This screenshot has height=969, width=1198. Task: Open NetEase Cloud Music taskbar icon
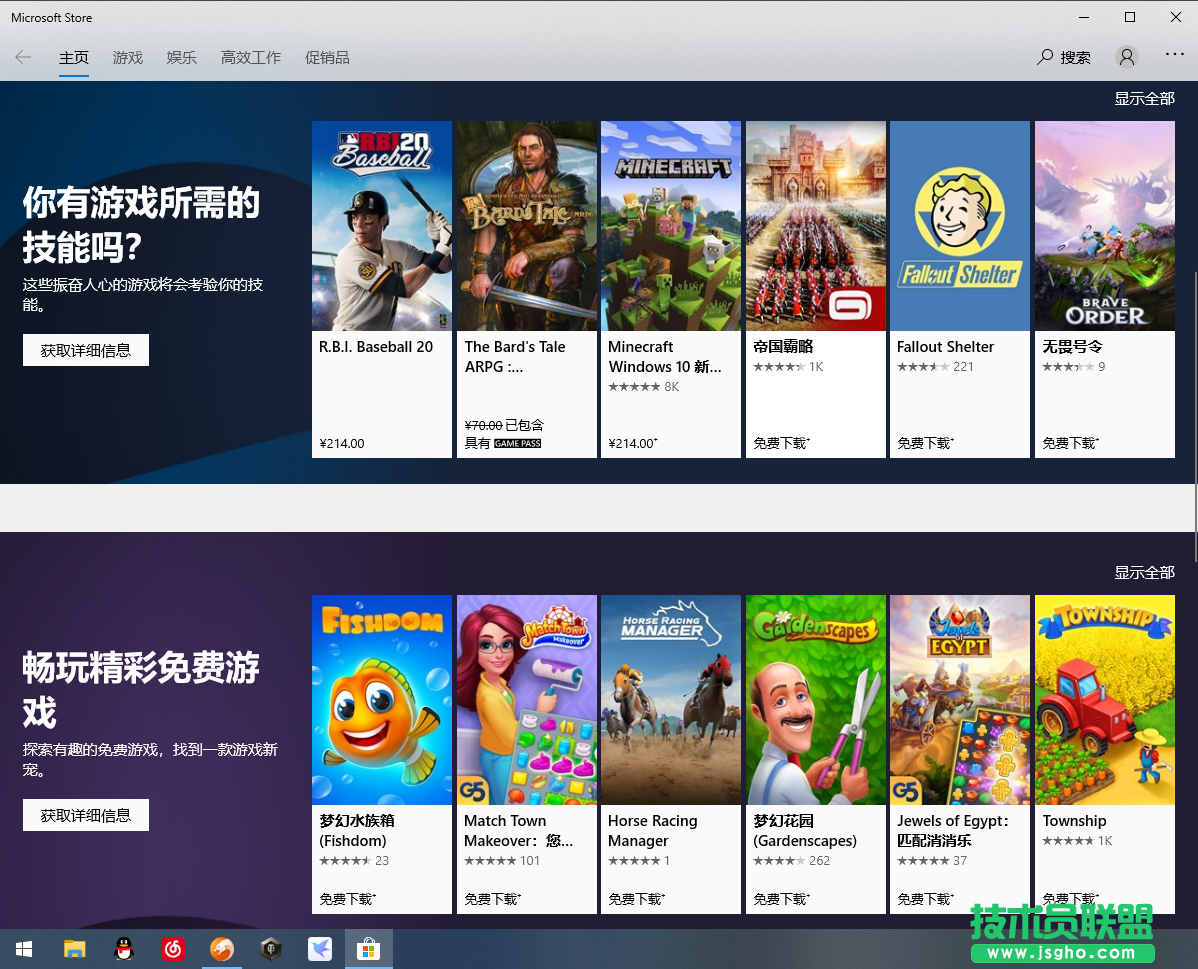pyautogui.click(x=173, y=949)
